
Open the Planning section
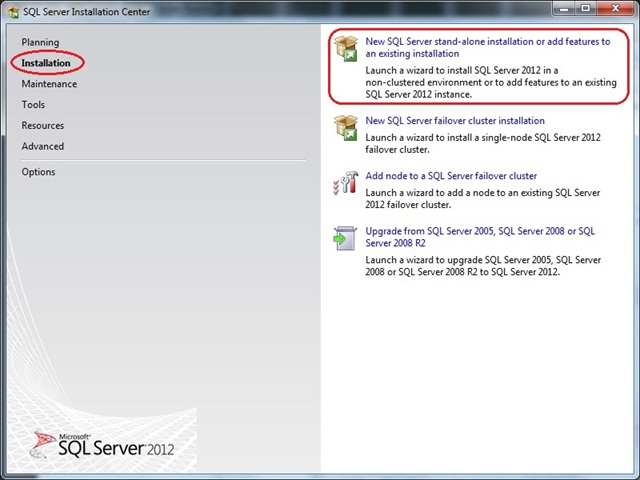click(x=40, y=42)
